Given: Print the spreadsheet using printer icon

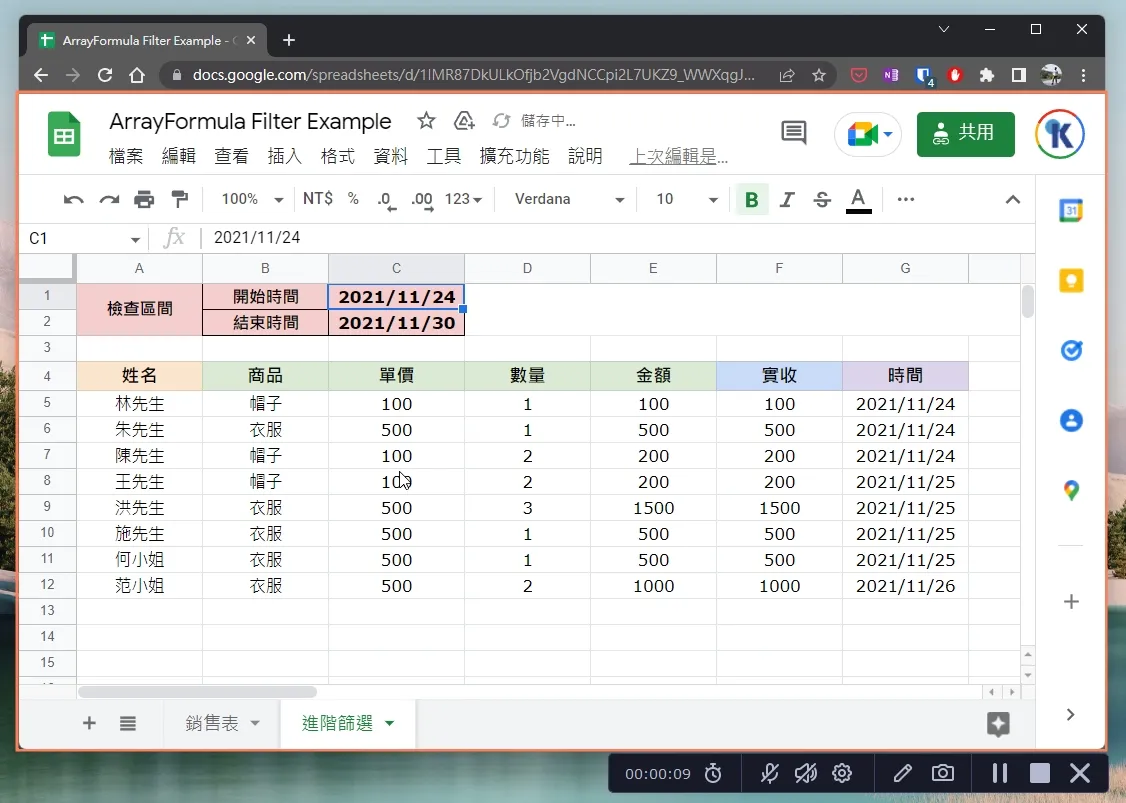Looking at the screenshot, I should 144,200.
